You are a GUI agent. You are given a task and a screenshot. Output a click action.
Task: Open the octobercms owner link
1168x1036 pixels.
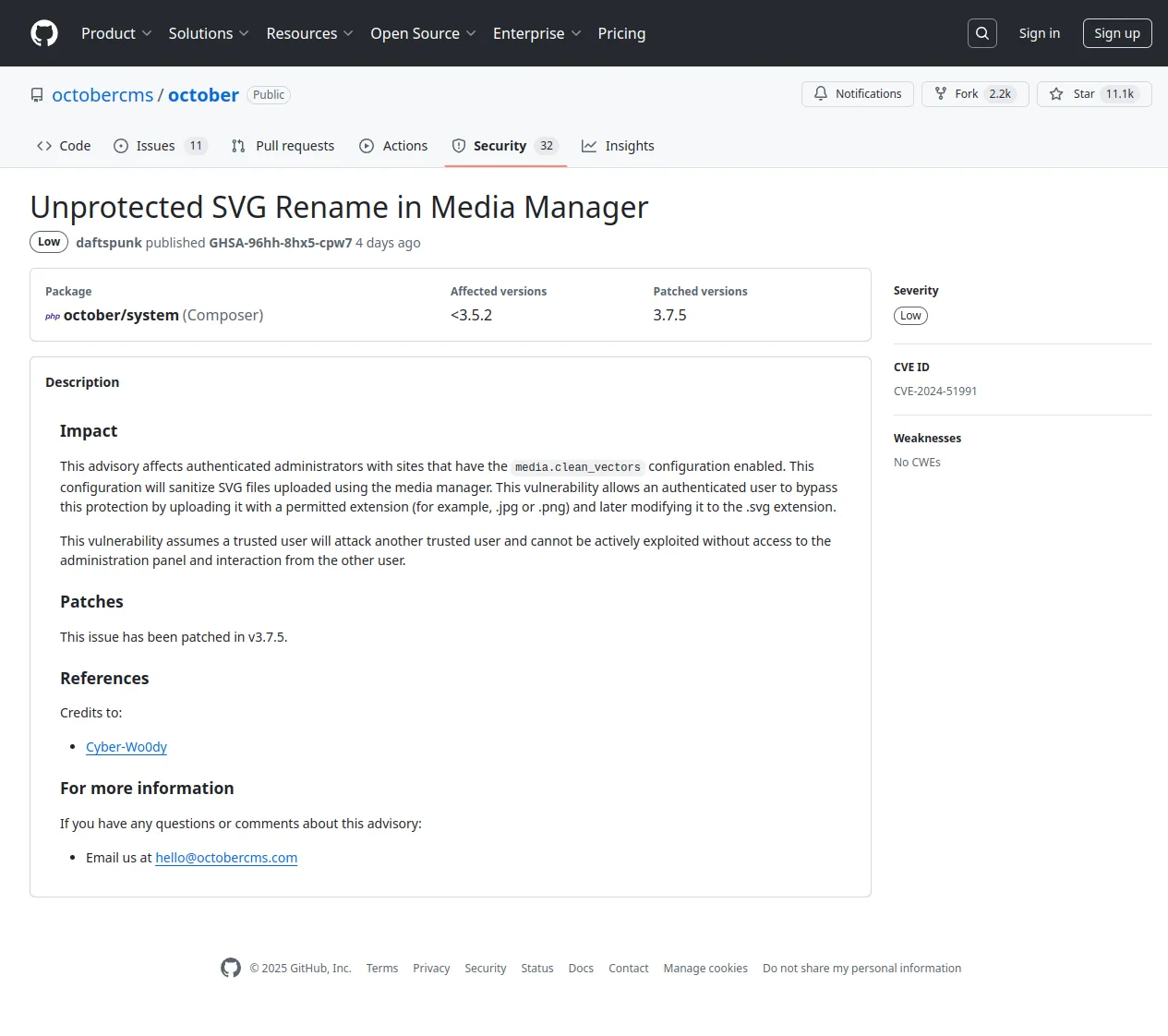coord(102,95)
